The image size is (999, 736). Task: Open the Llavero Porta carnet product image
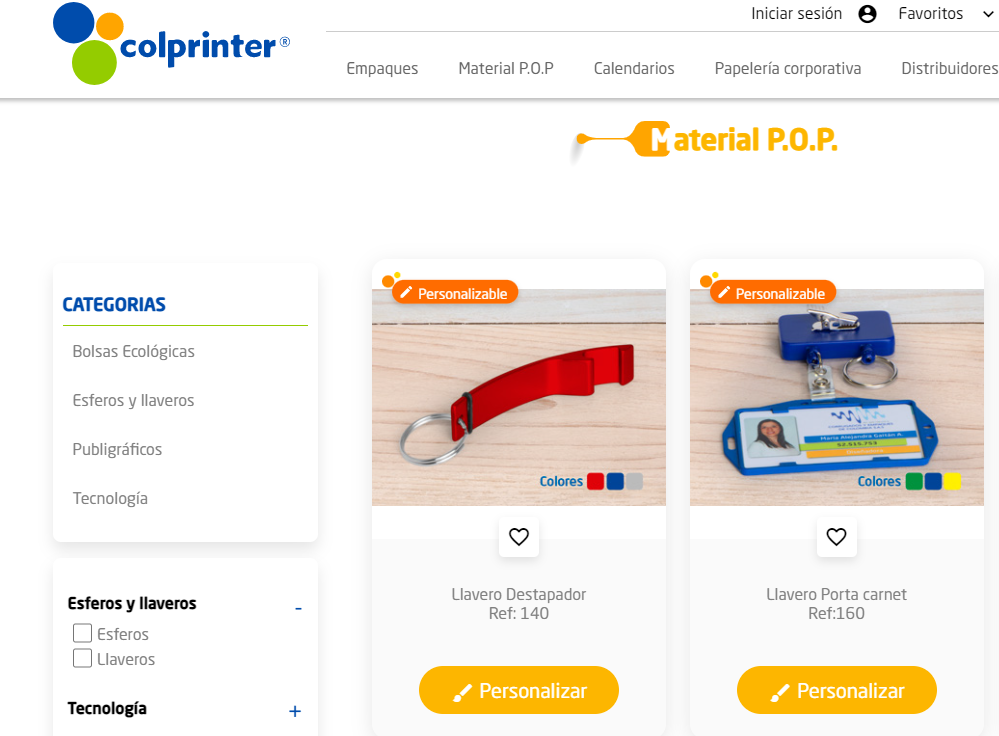coord(837,397)
